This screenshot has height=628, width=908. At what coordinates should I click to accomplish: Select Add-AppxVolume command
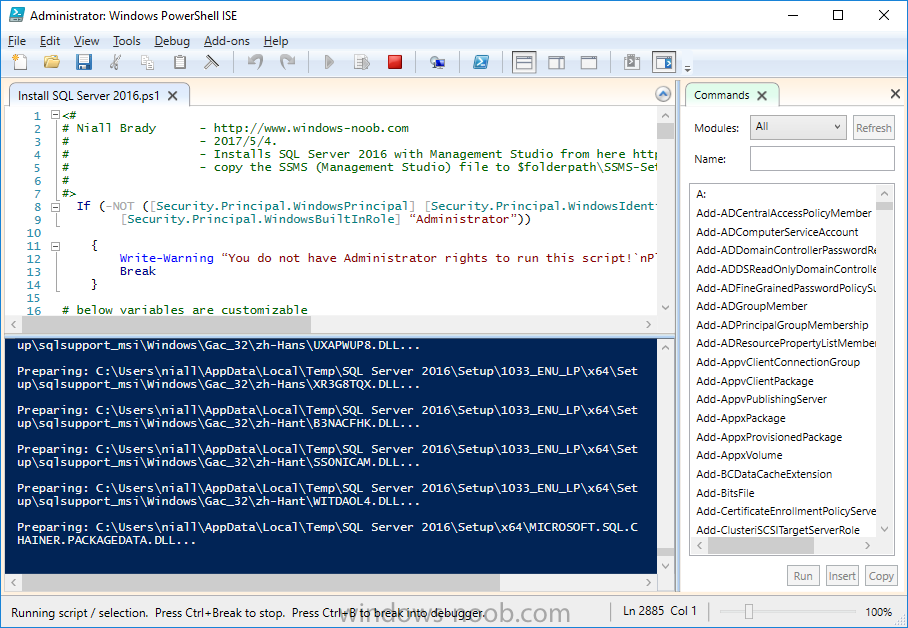pyautogui.click(x=739, y=455)
